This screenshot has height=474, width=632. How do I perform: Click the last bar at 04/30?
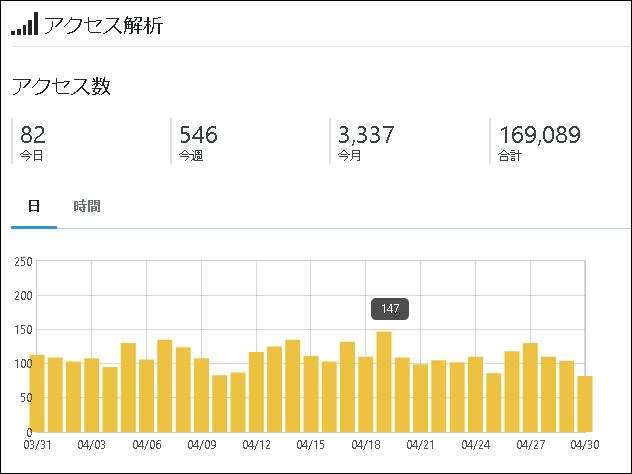(585, 404)
